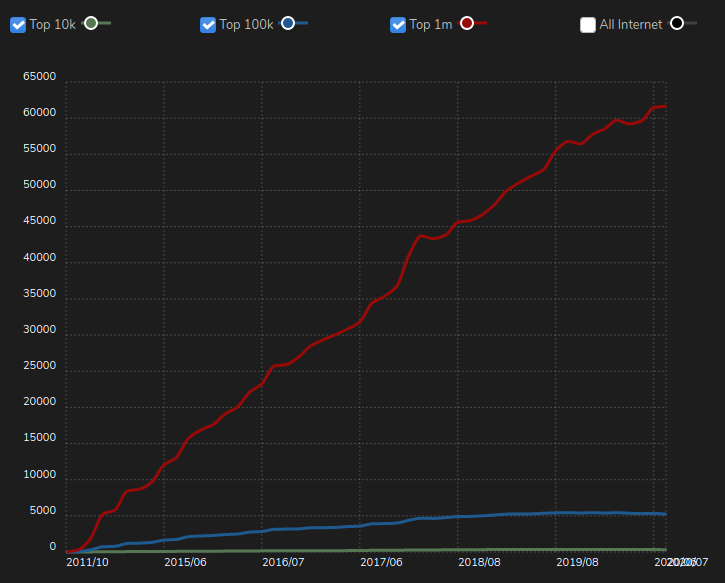
Task: Click the blue Top 100k legend marker
Action: [x=288, y=23]
